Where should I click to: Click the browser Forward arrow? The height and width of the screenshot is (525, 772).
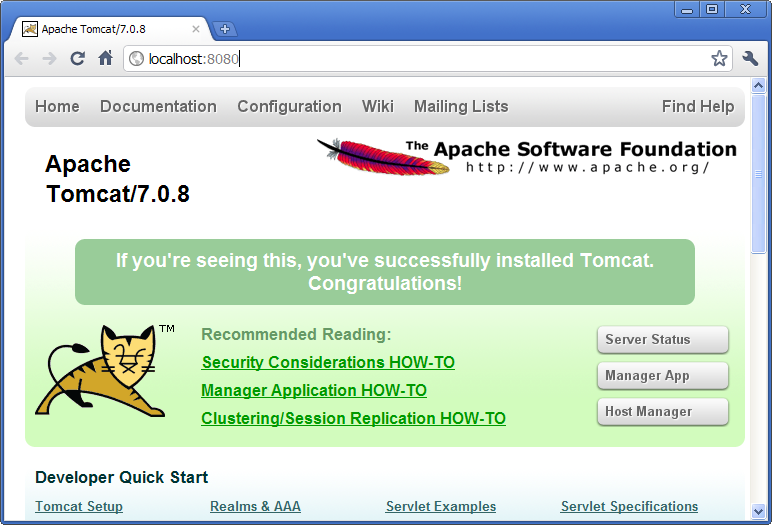coord(49,59)
